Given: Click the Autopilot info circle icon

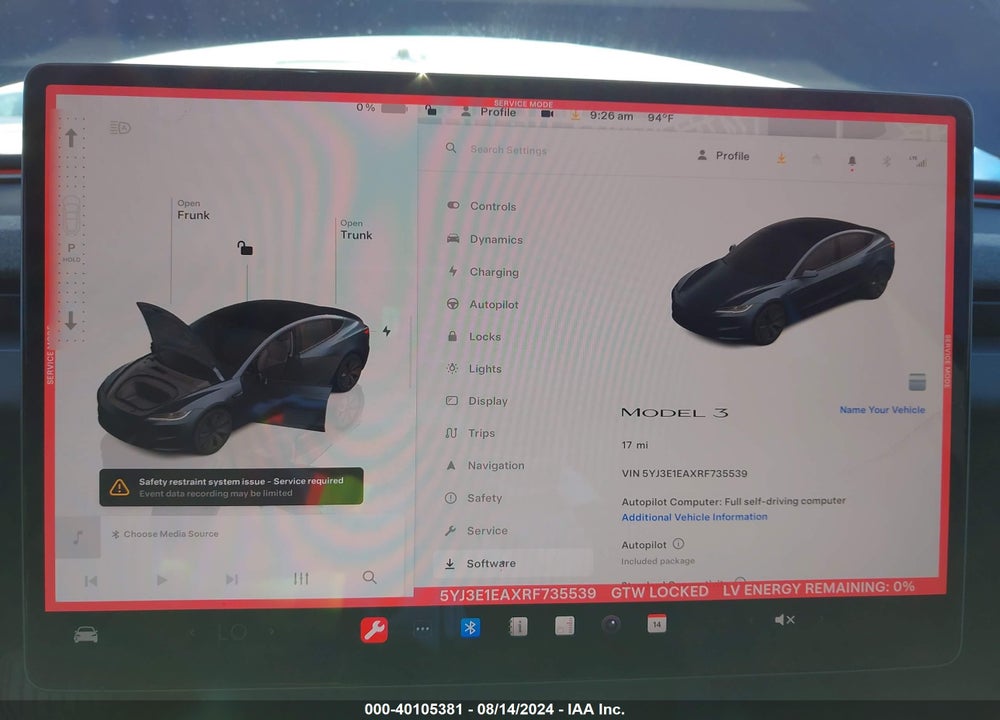Looking at the screenshot, I should 679,544.
